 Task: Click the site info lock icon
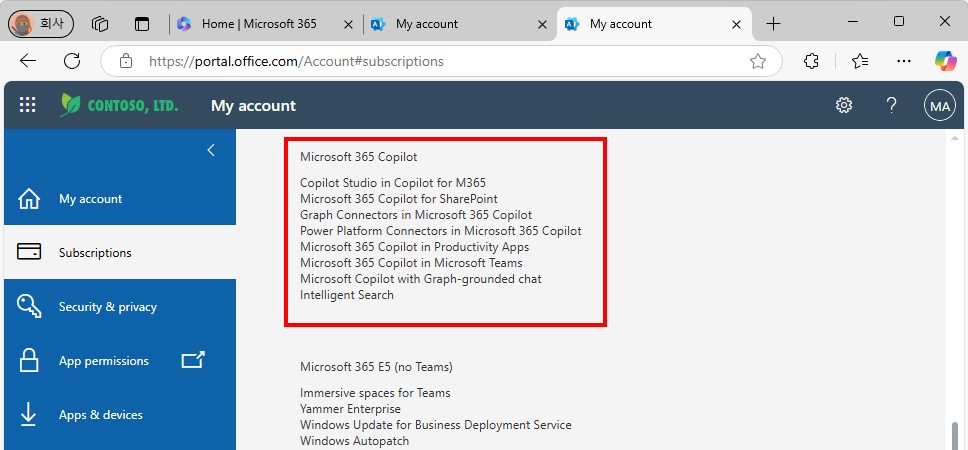(x=126, y=61)
